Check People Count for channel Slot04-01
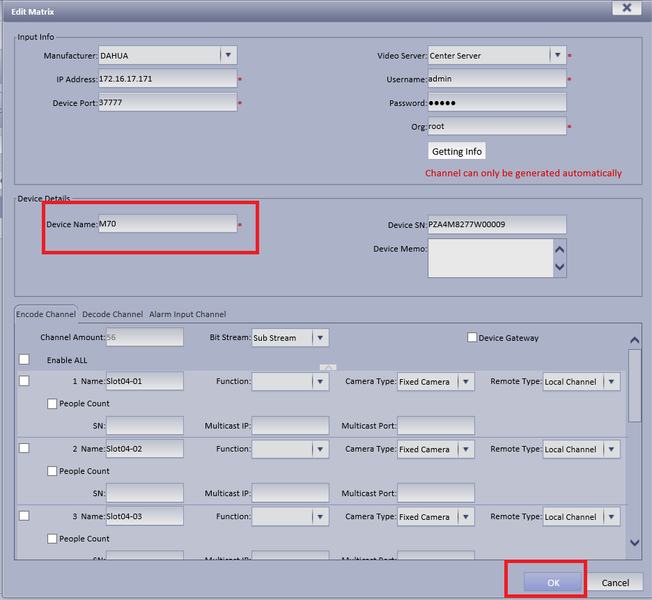The image size is (652, 600). 52,403
